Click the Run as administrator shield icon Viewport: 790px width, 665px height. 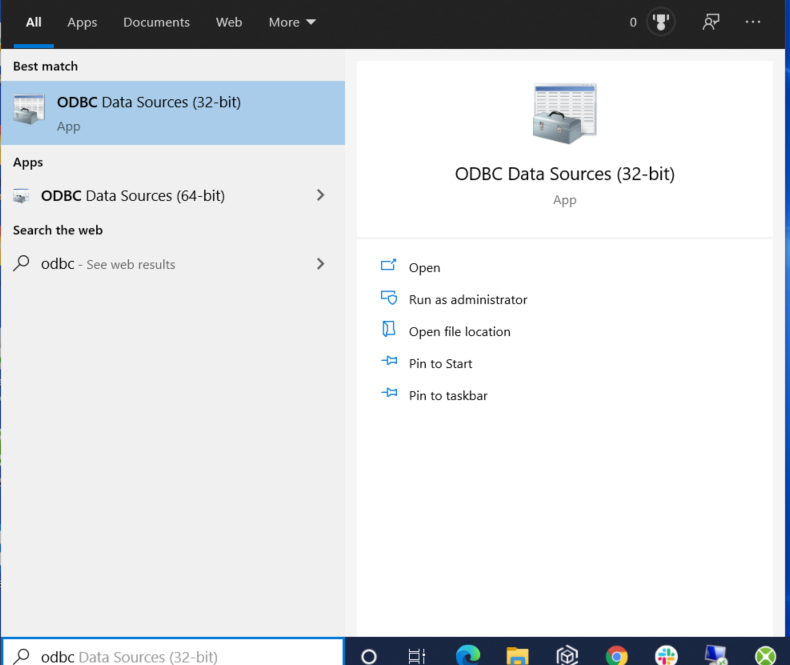pyautogui.click(x=389, y=298)
